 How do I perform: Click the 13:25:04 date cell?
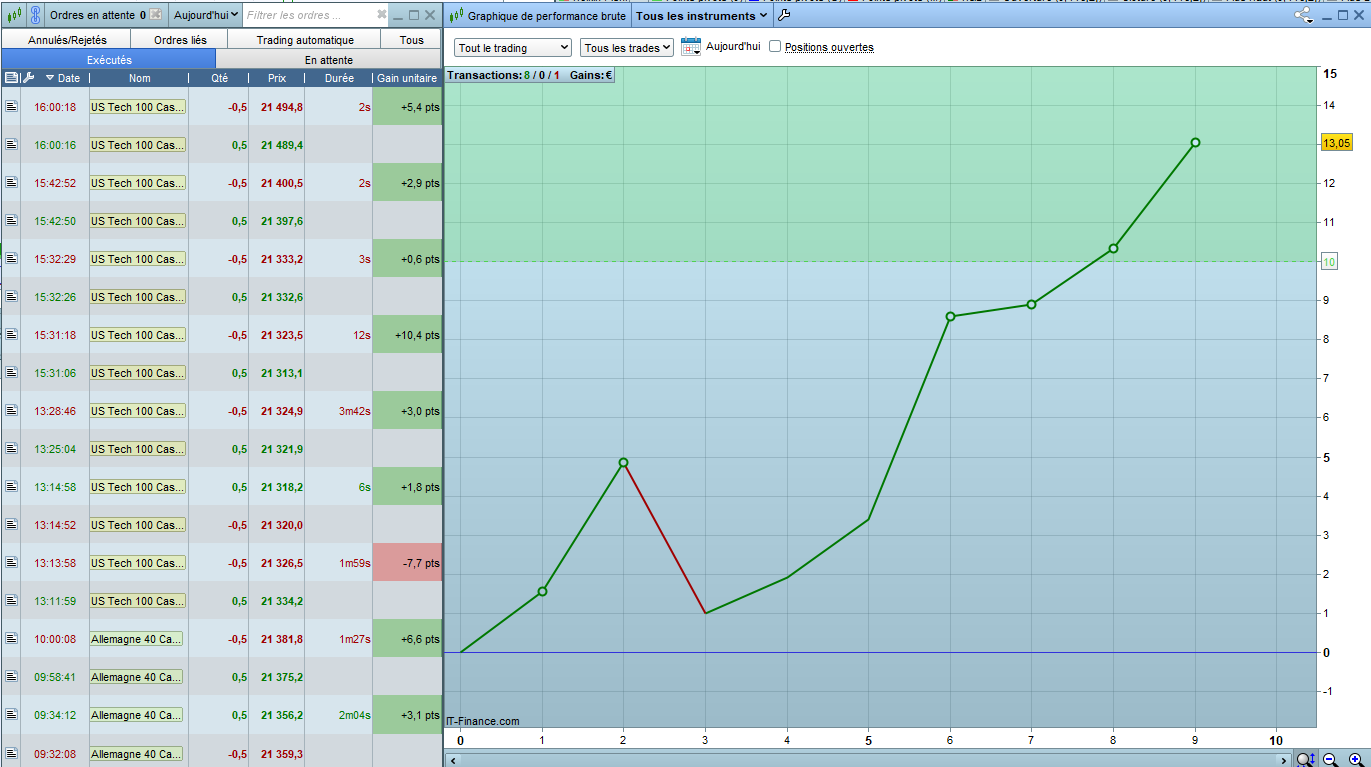pyautogui.click(x=55, y=449)
